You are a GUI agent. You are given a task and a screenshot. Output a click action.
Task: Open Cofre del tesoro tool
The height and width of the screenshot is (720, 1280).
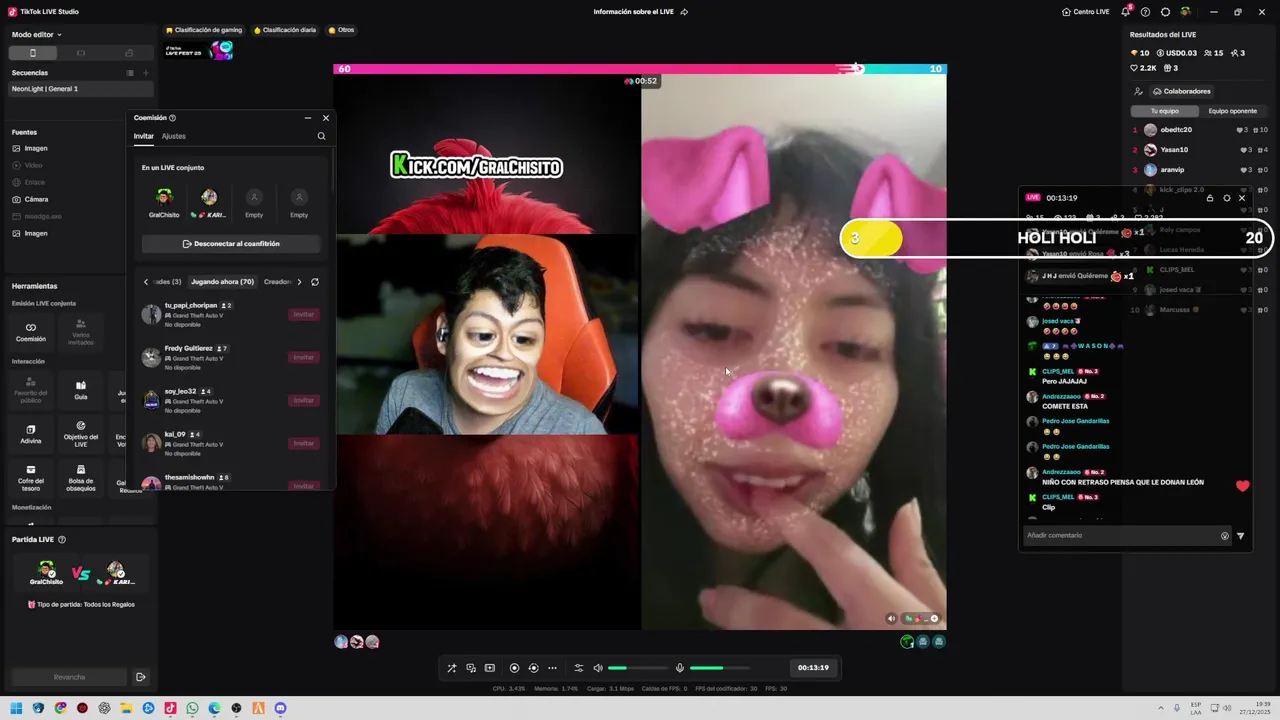(x=31, y=476)
